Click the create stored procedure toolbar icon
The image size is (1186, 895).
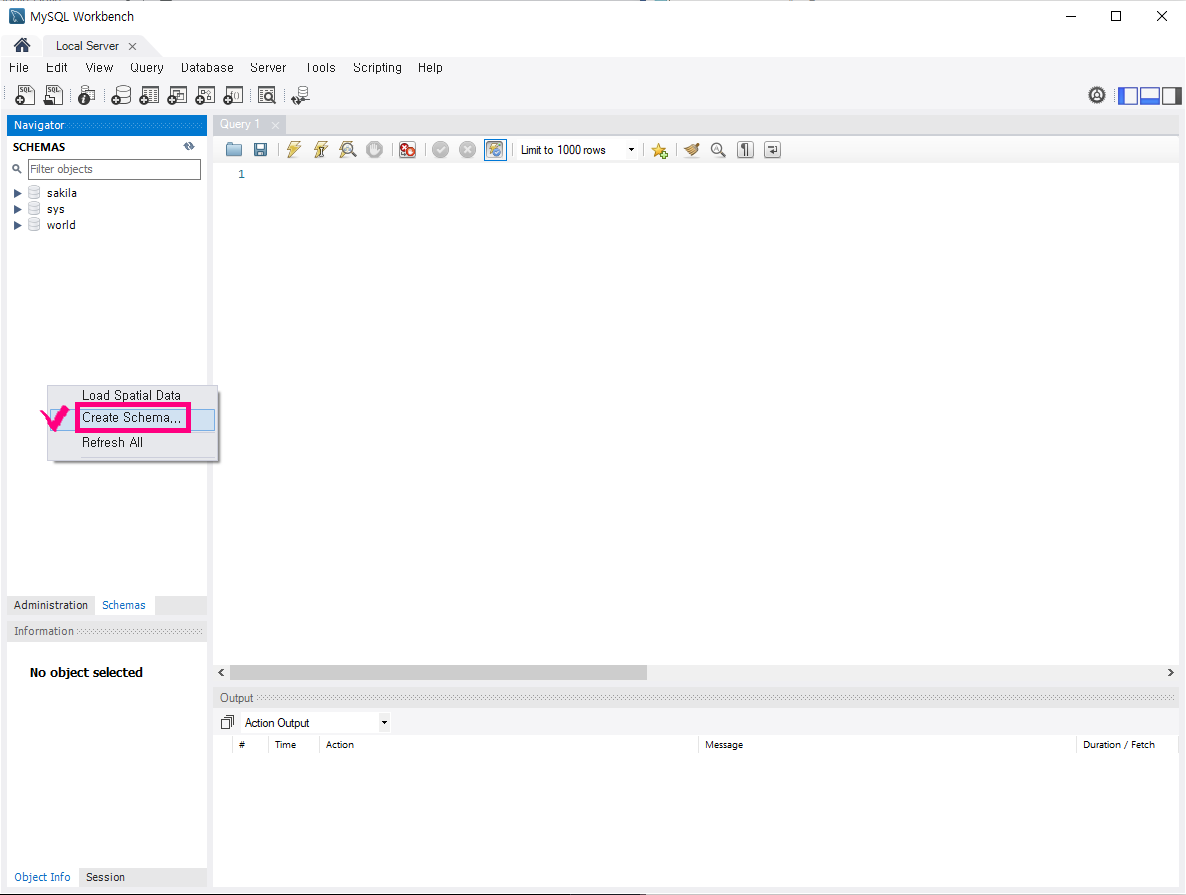click(205, 95)
